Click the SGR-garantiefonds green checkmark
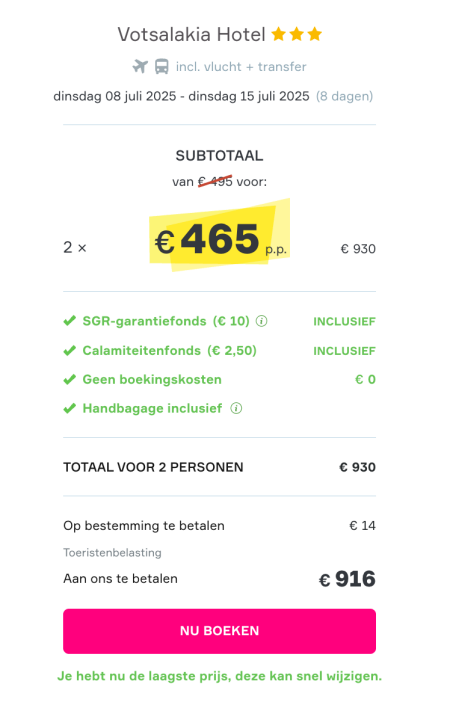 pos(69,321)
